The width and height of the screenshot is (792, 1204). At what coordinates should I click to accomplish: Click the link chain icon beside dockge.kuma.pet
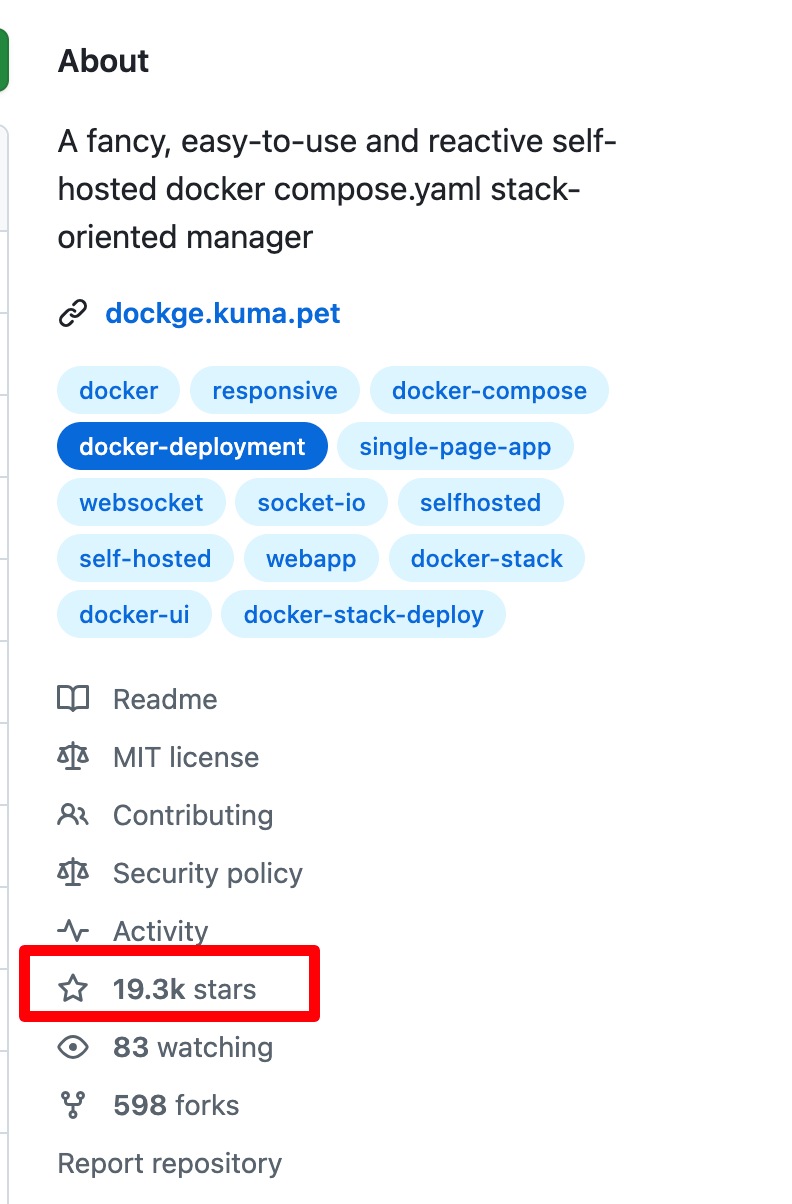point(73,314)
